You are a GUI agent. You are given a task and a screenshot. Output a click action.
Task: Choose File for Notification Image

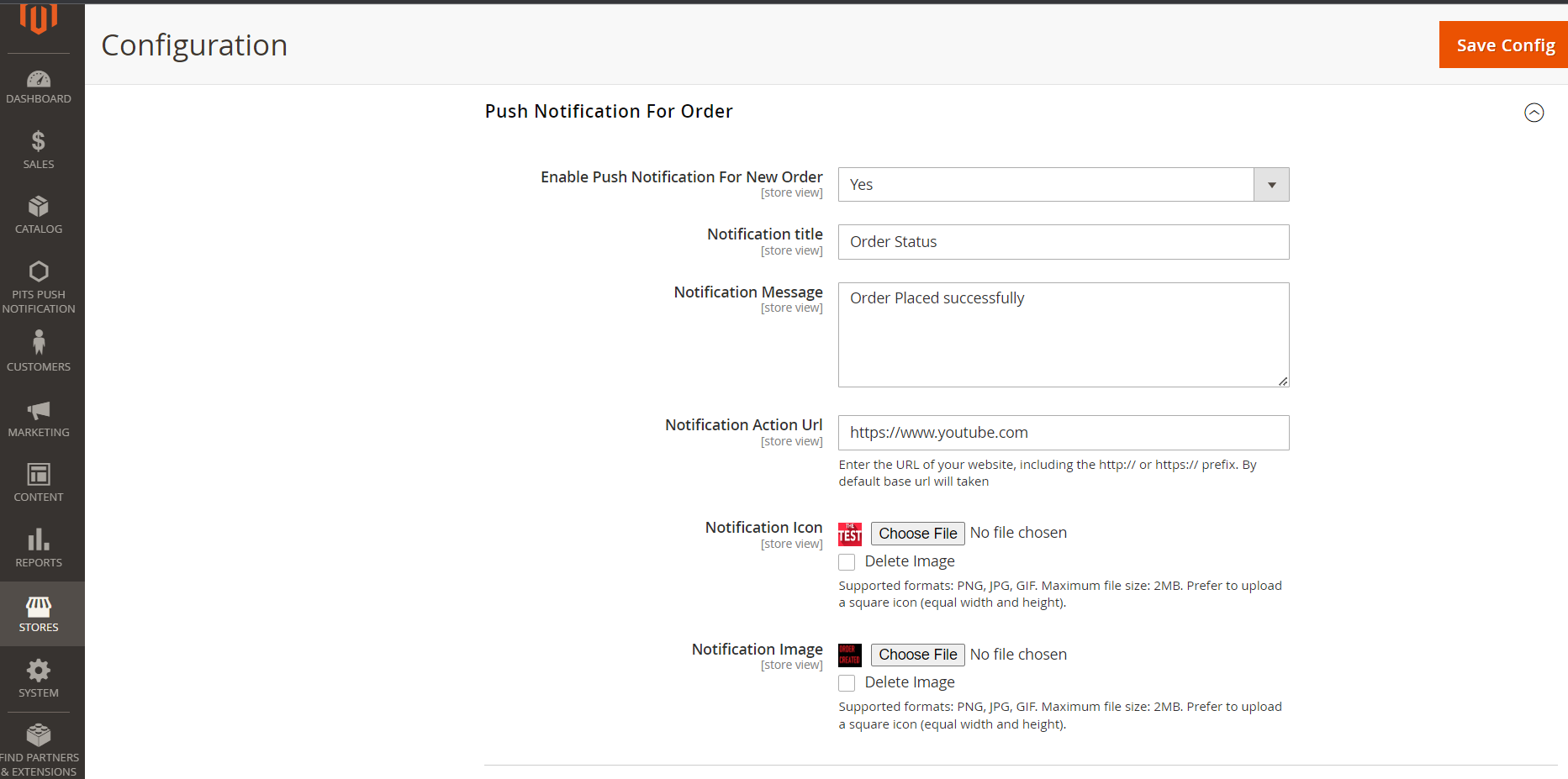[917, 655]
